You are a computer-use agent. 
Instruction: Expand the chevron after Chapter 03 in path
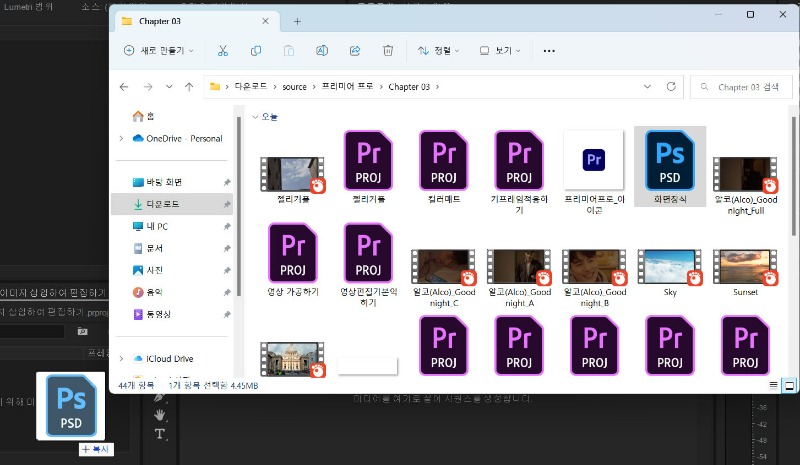[x=437, y=87]
